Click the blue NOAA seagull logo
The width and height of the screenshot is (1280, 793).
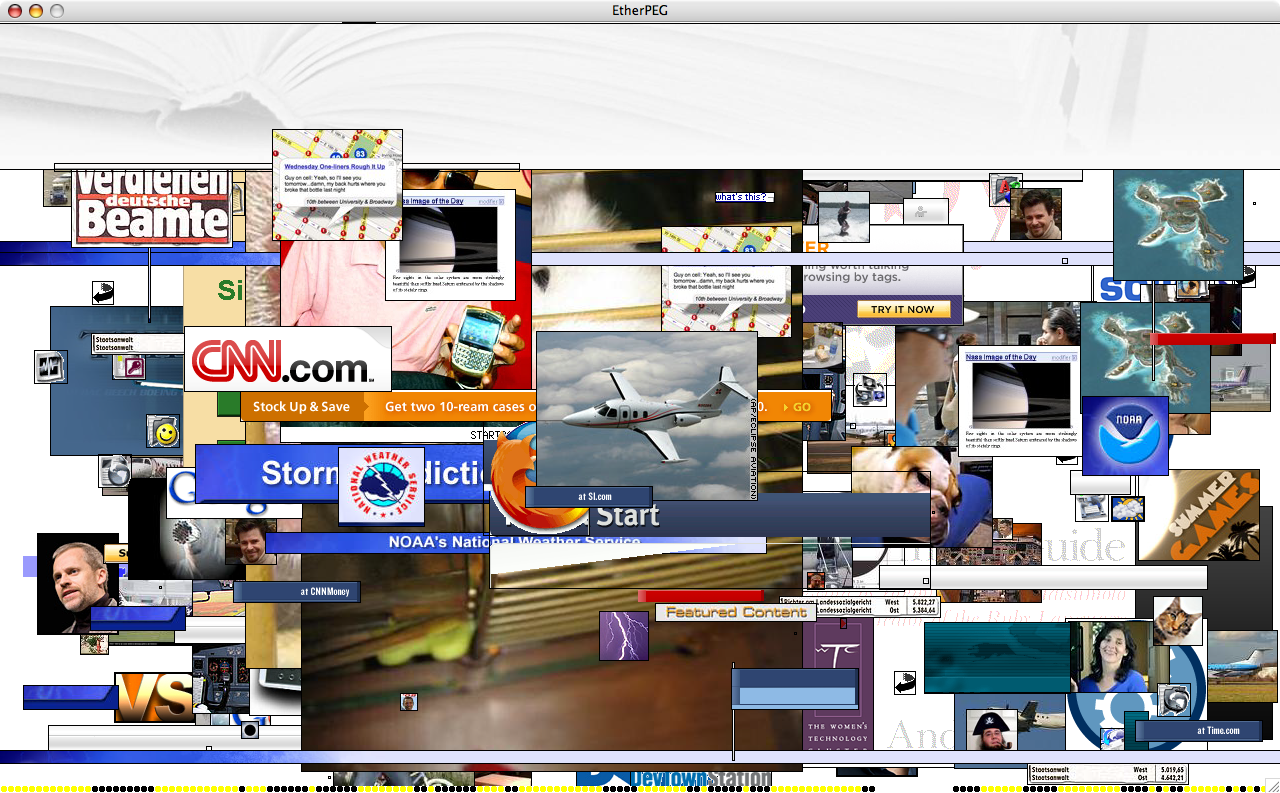click(x=1125, y=436)
